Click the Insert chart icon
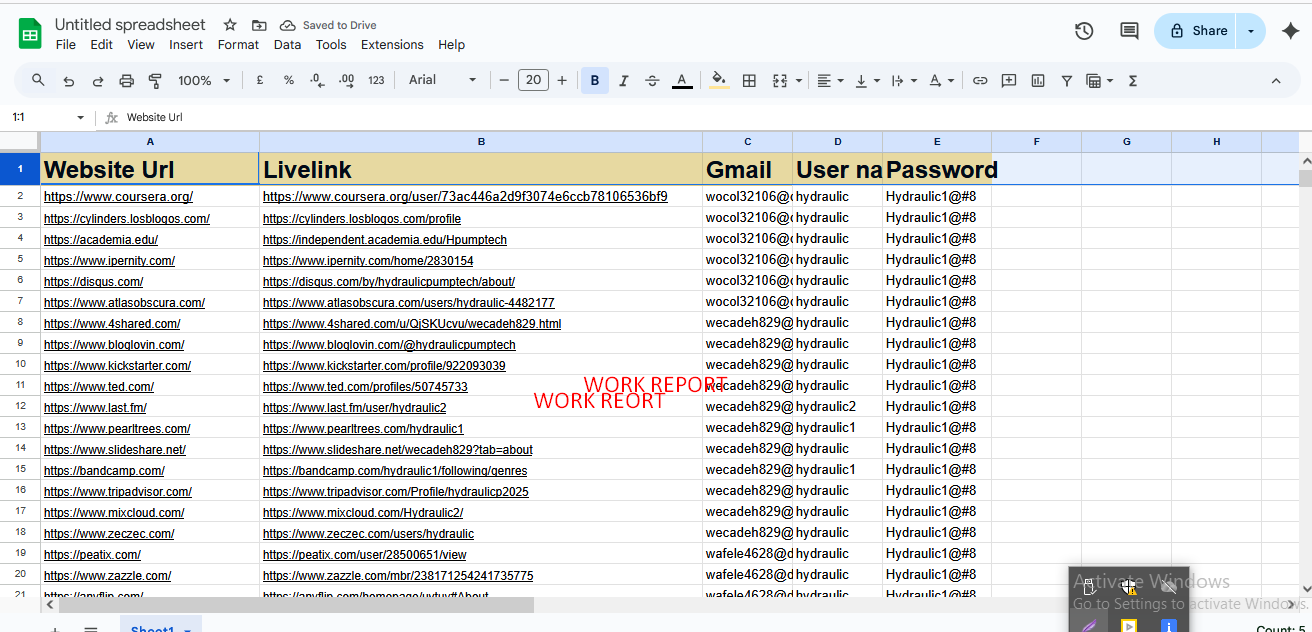The height and width of the screenshot is (632, 1312). pyautogui.click(x=1038, y=81)
